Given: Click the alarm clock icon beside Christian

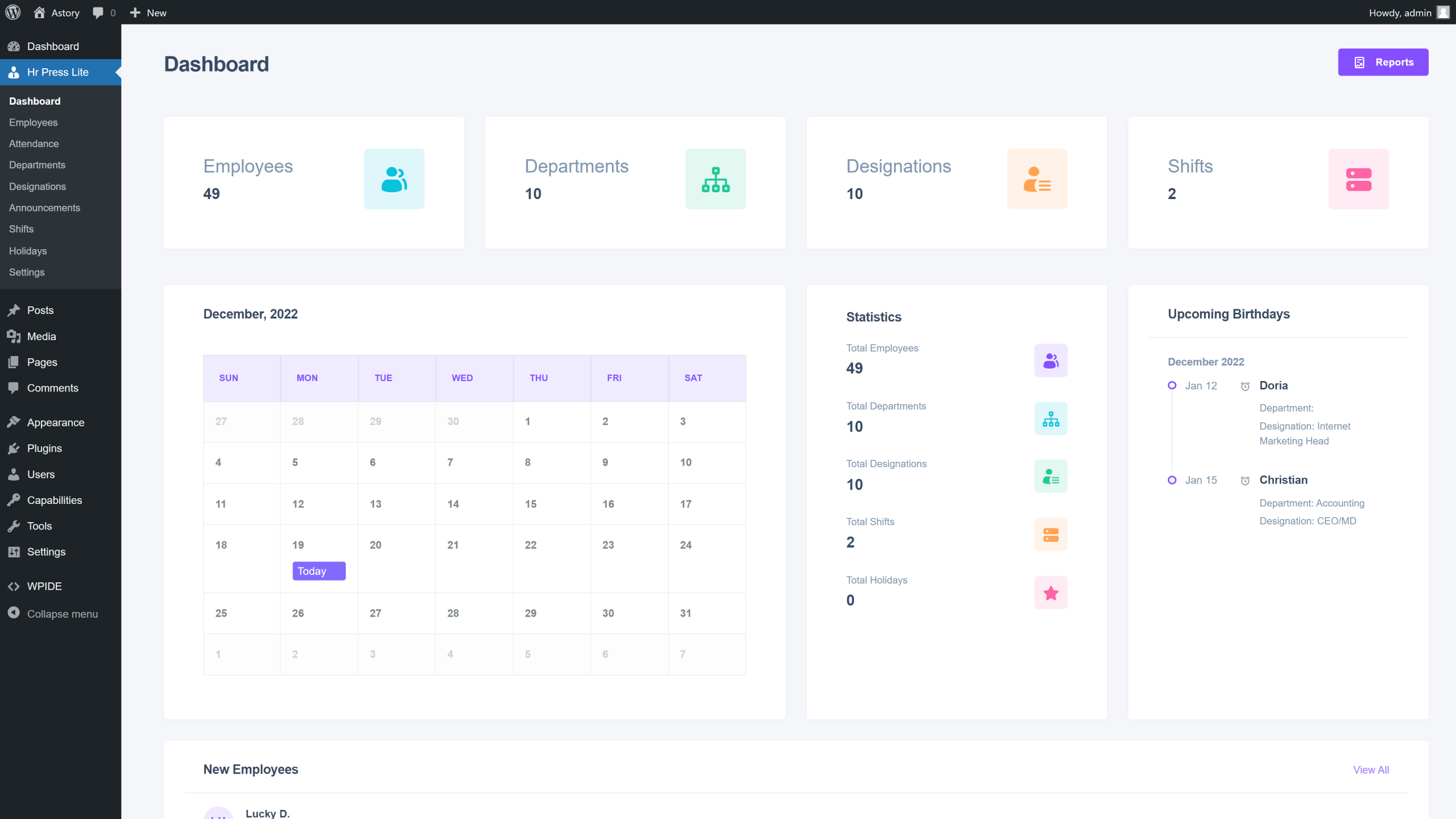Looking at the screenshot, I should (1245, 481).
